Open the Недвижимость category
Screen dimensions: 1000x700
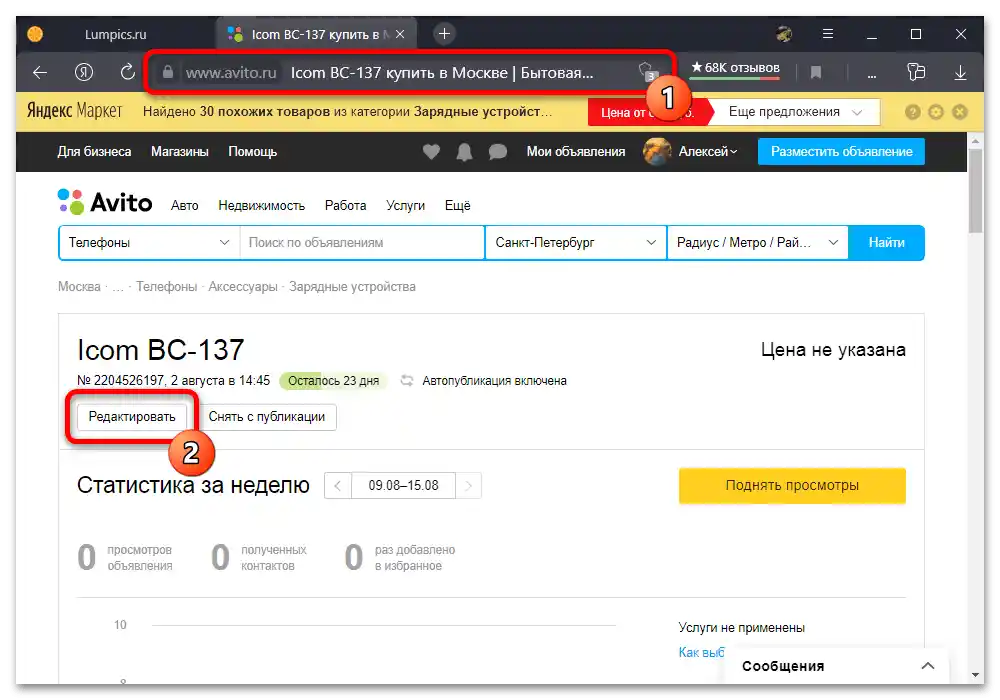click(261, 205)
